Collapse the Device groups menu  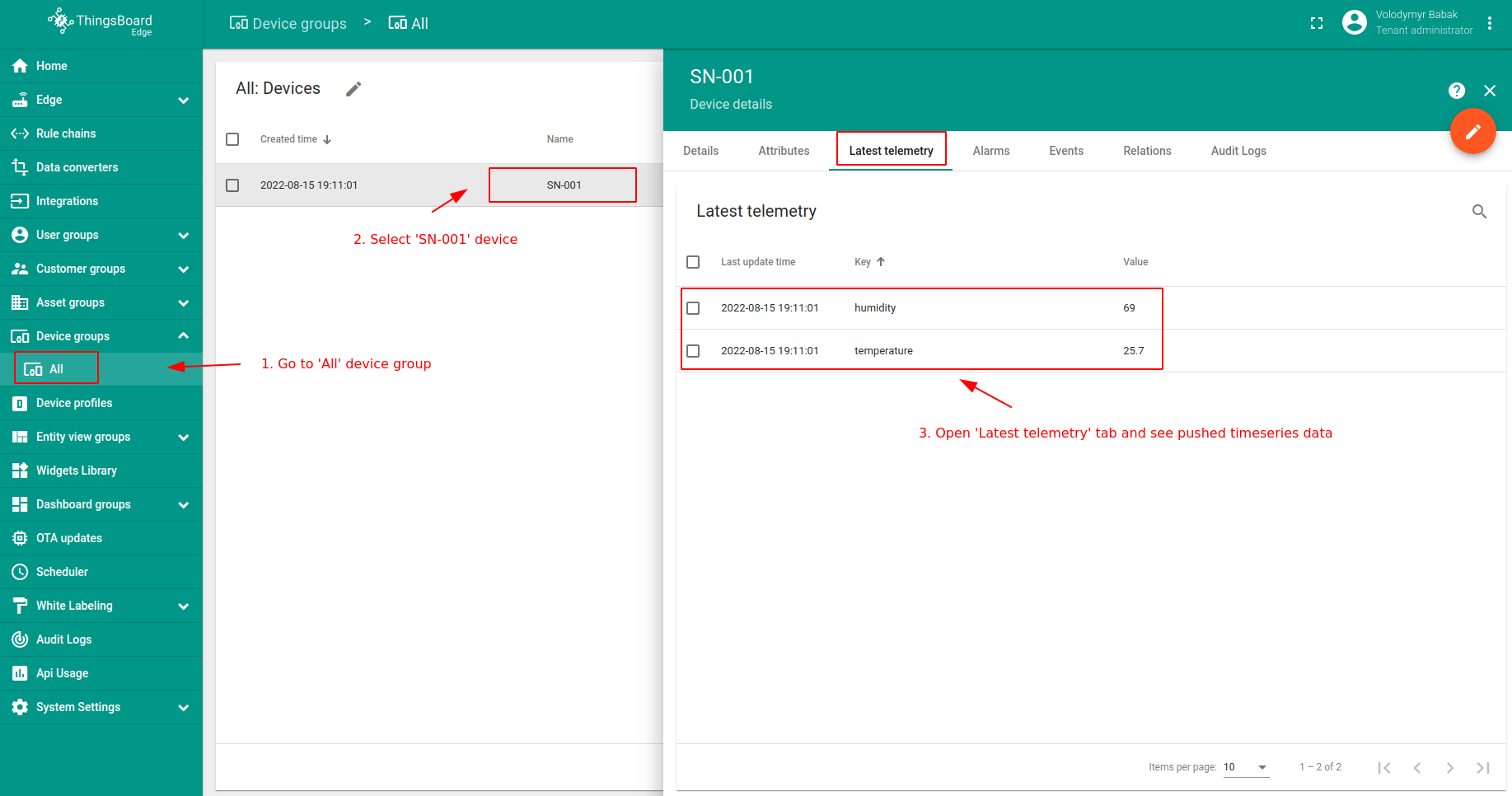[x=183, y=336]
